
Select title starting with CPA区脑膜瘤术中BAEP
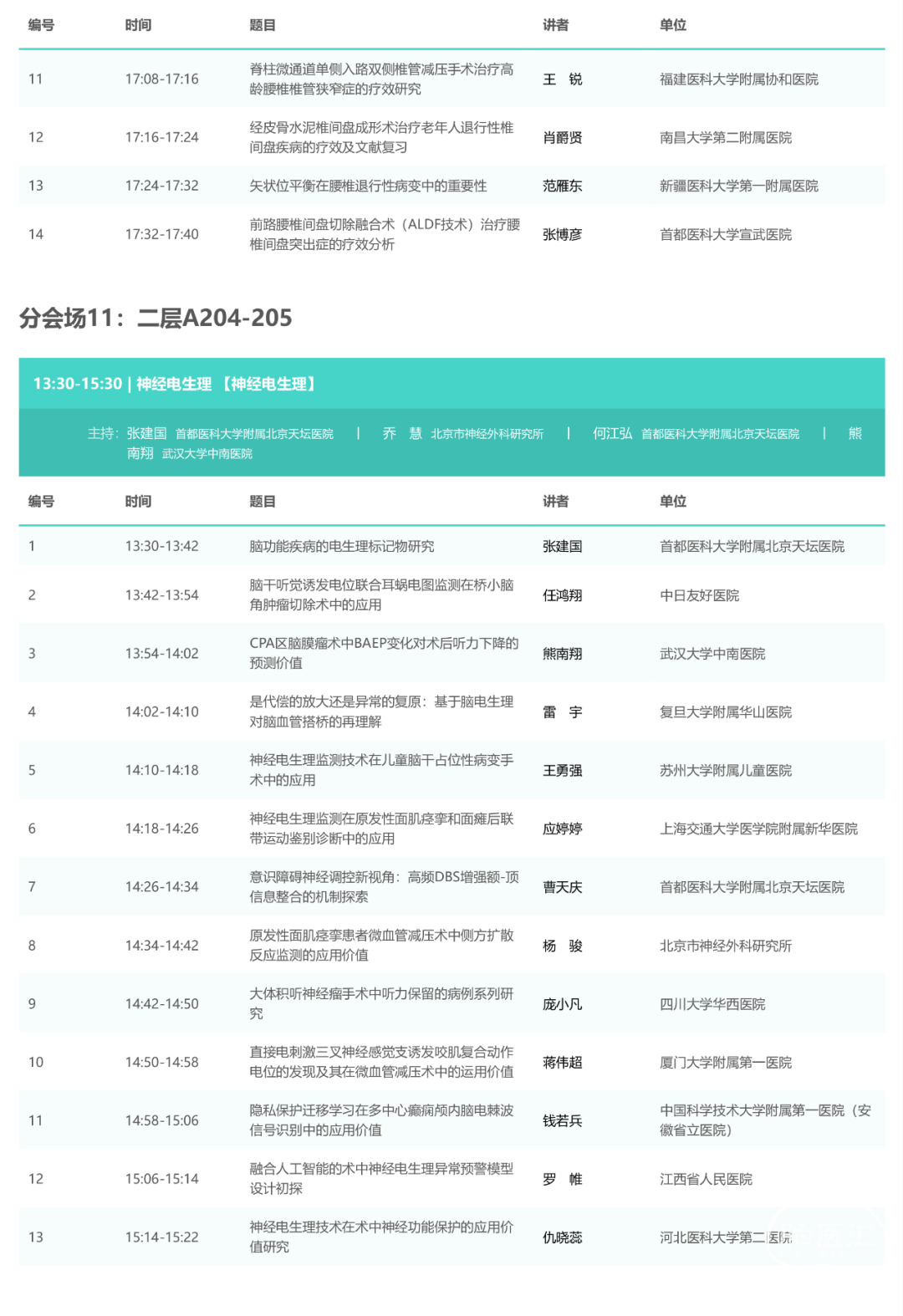pos(384,653)
